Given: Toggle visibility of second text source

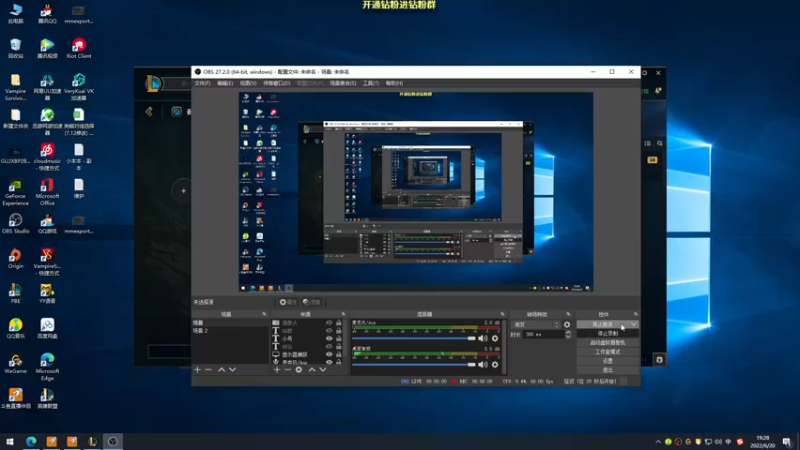Looking at the screenshot, I should click(329, 331).
